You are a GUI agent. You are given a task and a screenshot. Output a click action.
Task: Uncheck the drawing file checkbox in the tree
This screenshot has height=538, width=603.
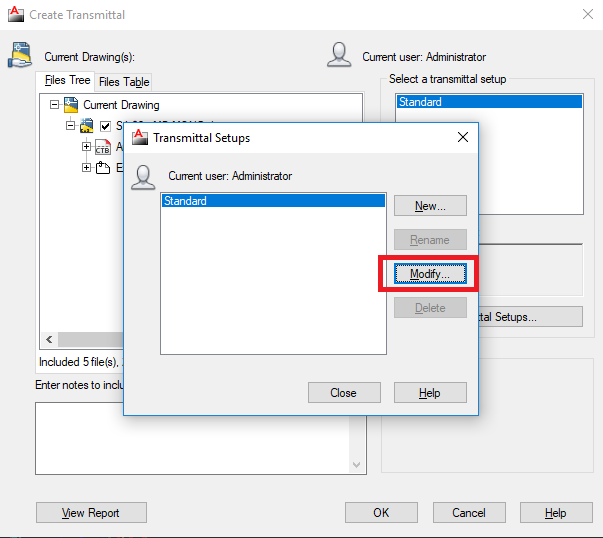(x=105, y=126)
